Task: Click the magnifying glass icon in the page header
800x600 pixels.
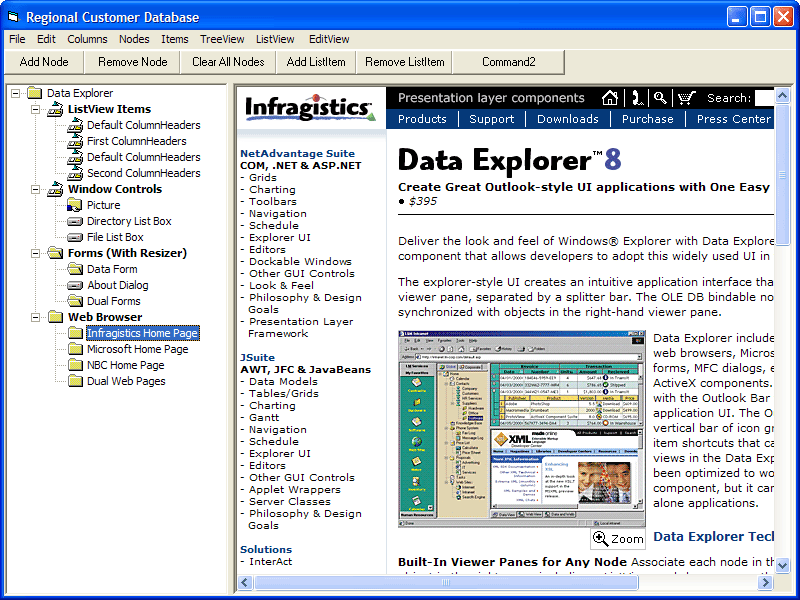Action: pos(660,98)
